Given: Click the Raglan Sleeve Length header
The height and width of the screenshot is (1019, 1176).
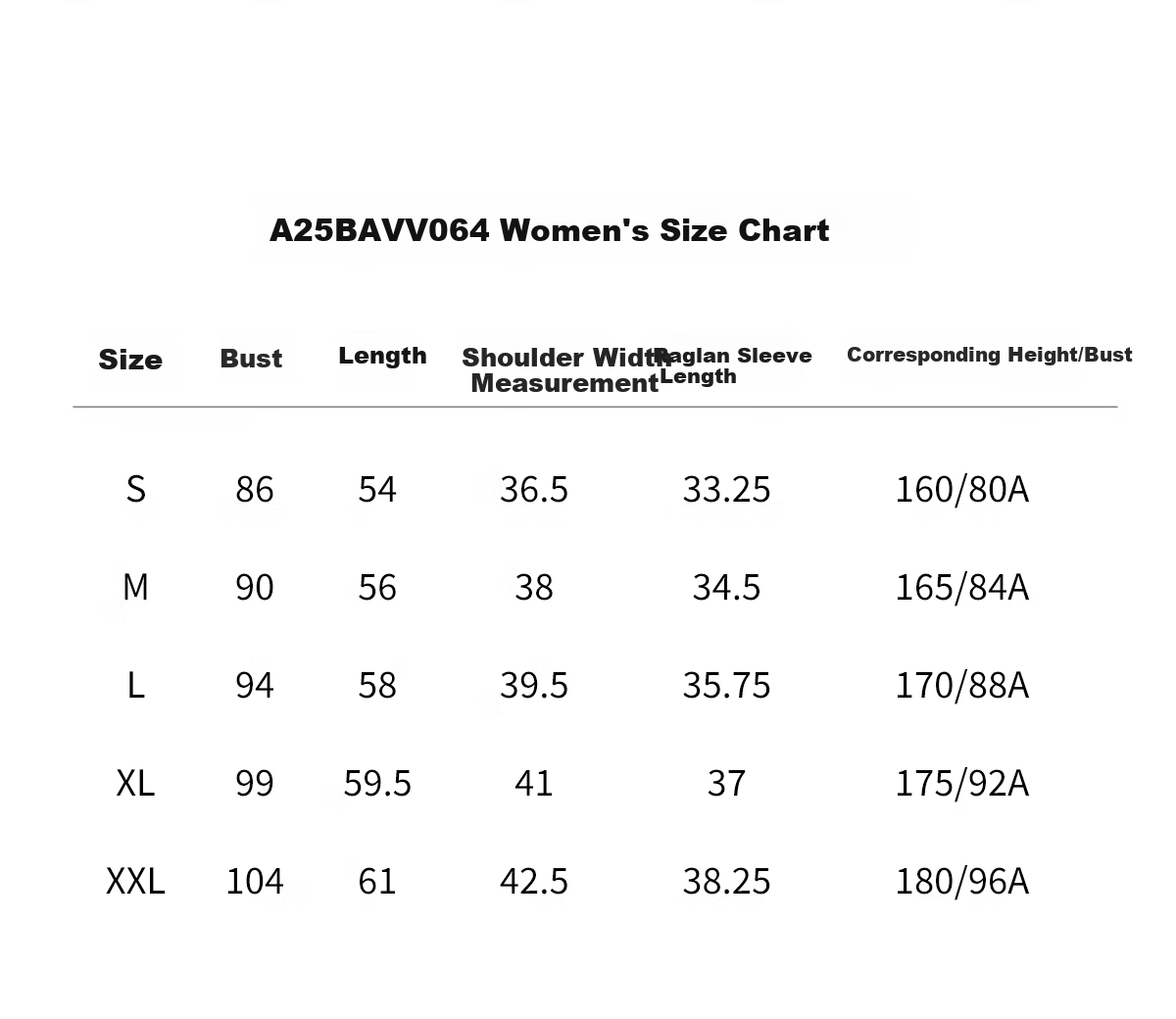Looking at the screenshot, I should coord(733,365).
